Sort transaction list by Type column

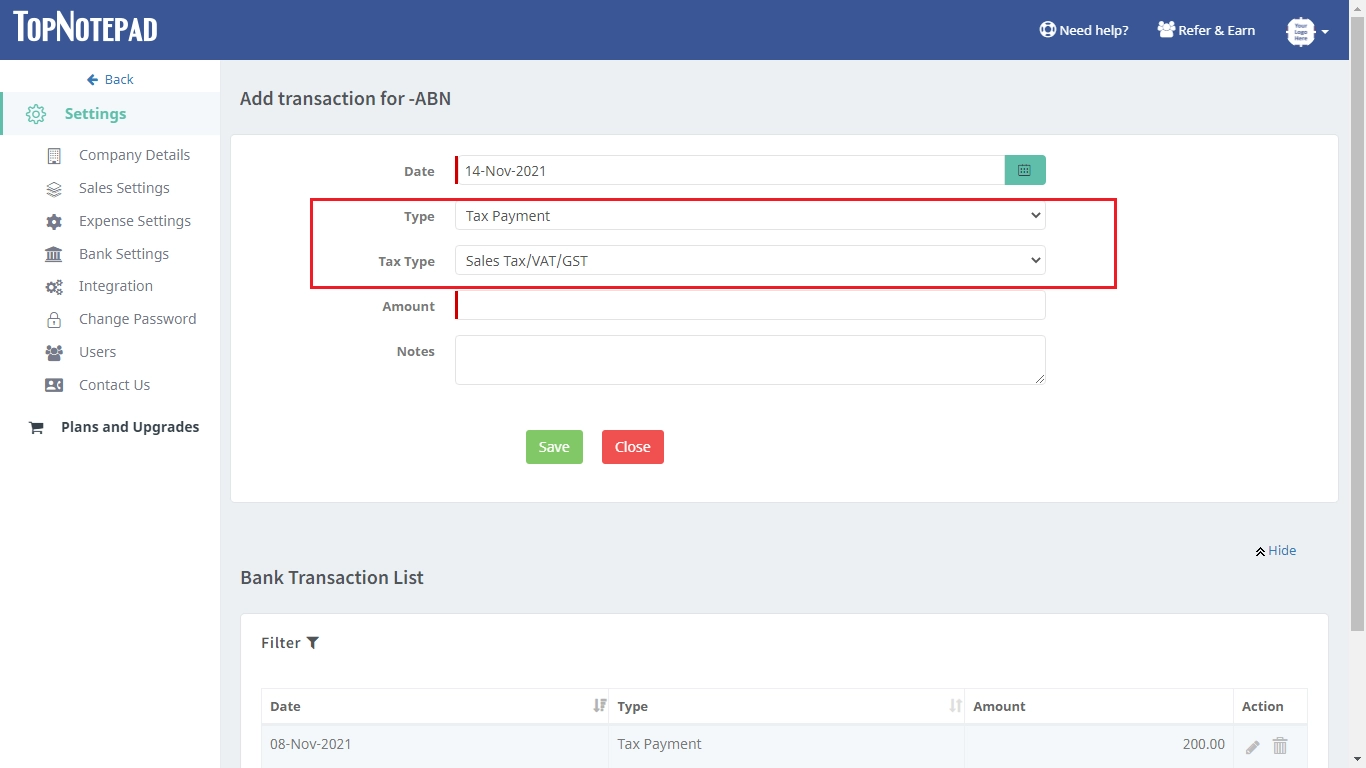[x=955, y=706]
